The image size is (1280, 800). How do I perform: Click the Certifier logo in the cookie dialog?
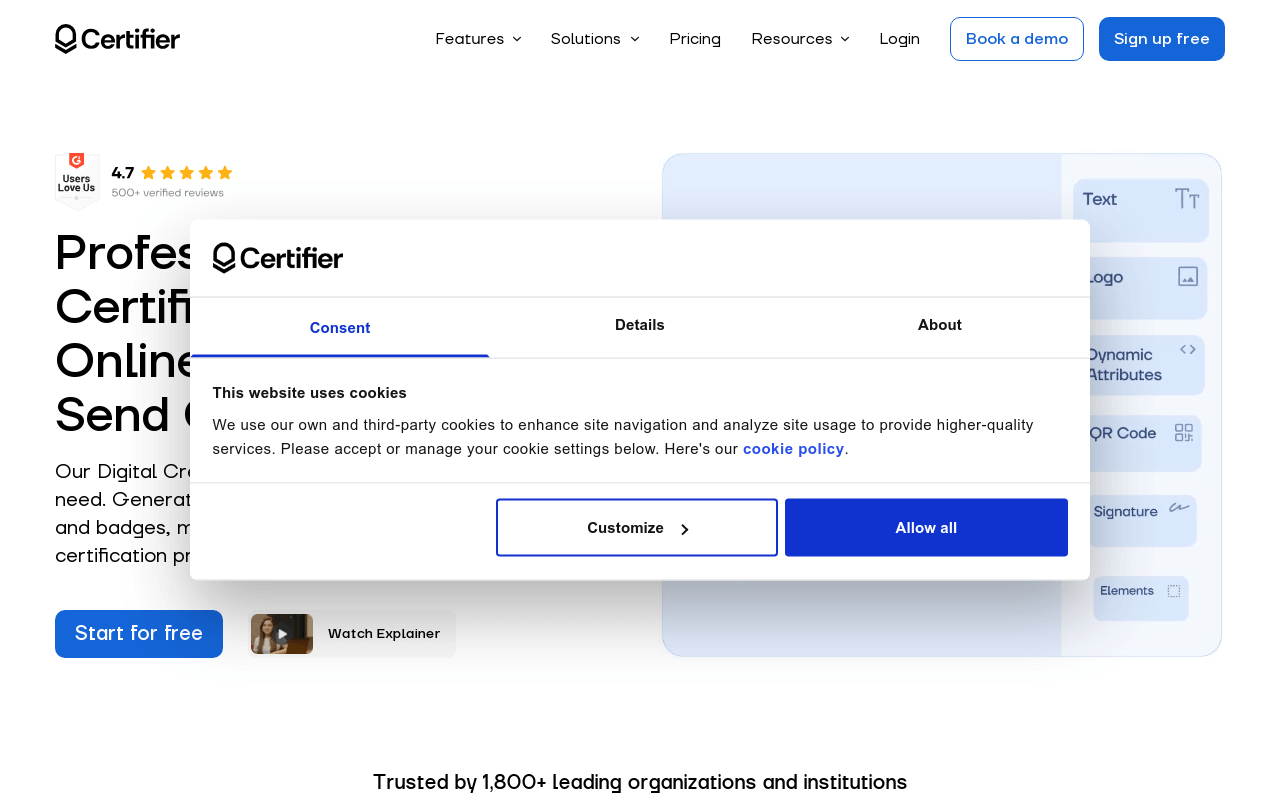click(x=278, y=258)
